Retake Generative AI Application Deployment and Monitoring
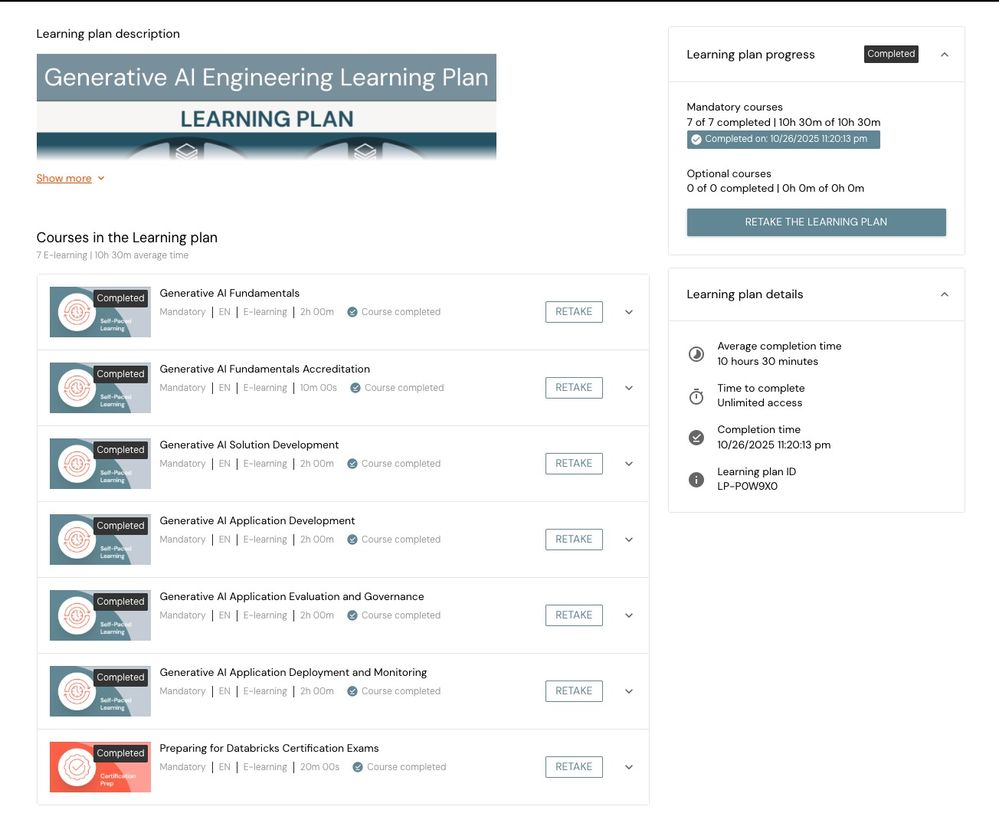This screenshot has width=999, height=837. (574, 691)
